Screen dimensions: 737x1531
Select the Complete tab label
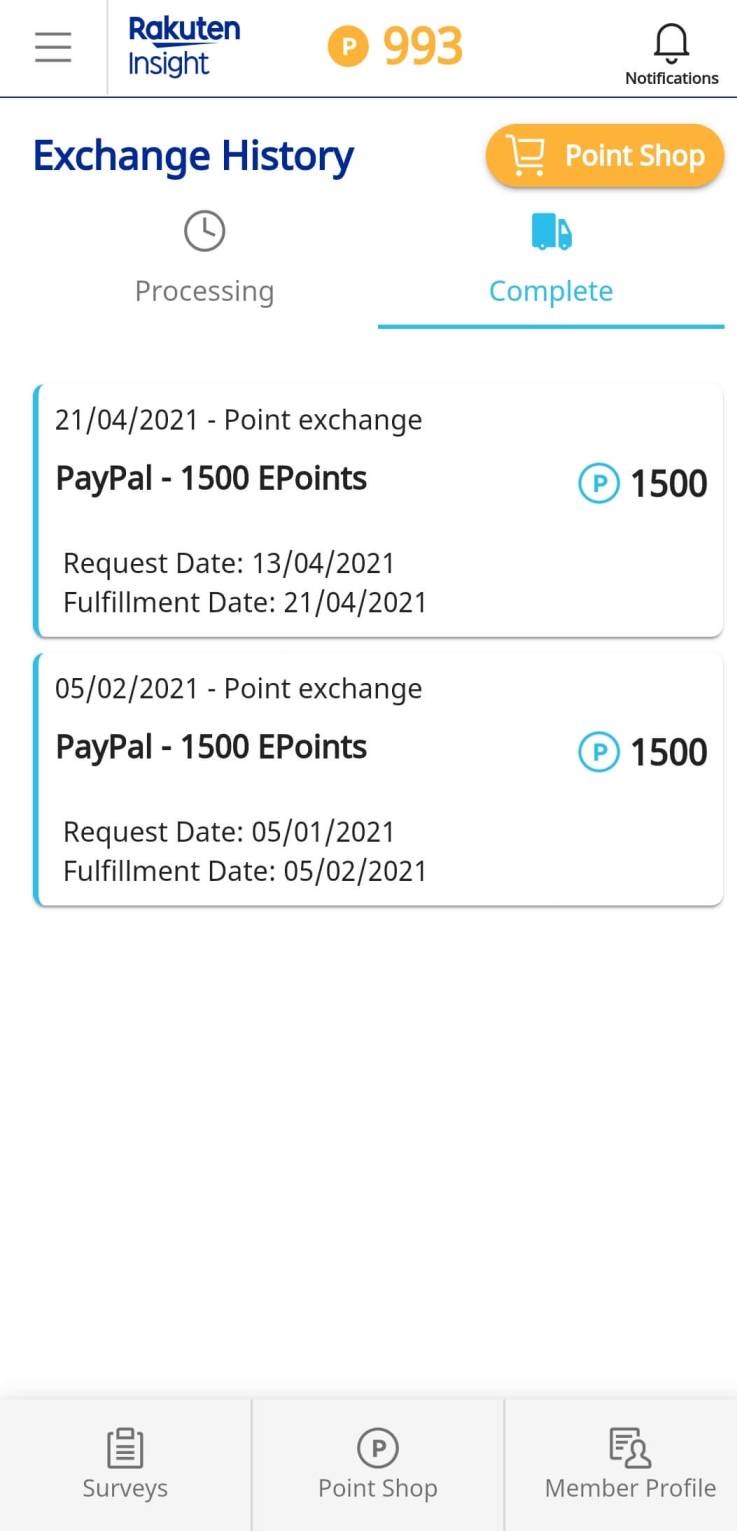coord(551,291)
